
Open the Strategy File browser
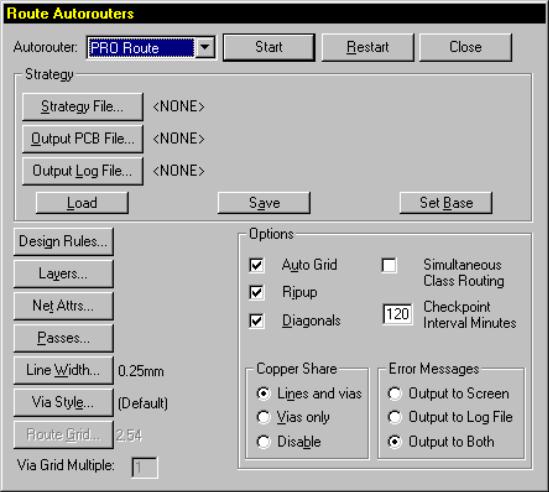coord(83,107)
